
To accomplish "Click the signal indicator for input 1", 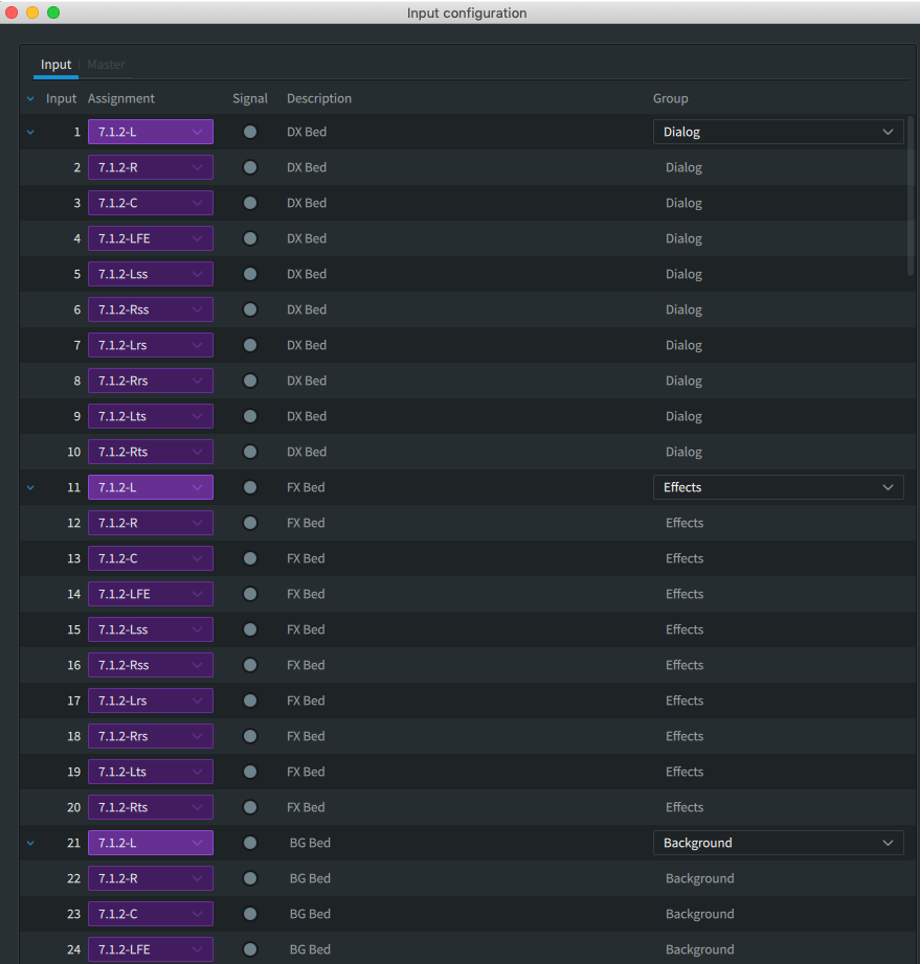I will tap(250, 132).
